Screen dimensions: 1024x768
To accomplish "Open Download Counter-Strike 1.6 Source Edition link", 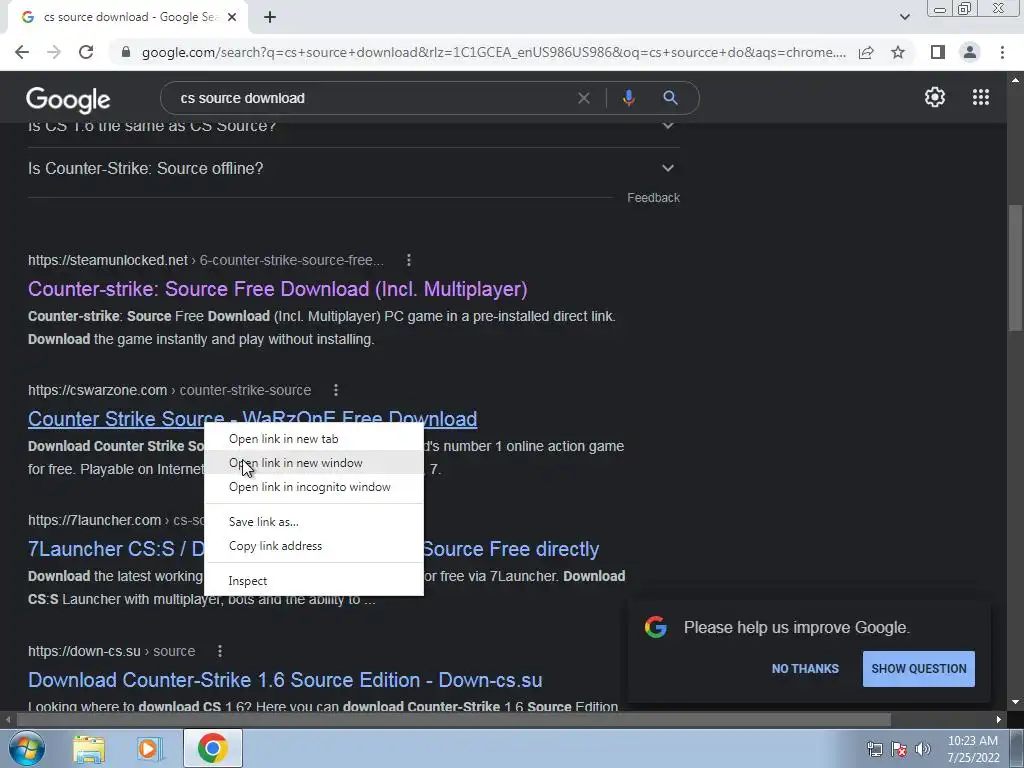I will pos(285,680).
